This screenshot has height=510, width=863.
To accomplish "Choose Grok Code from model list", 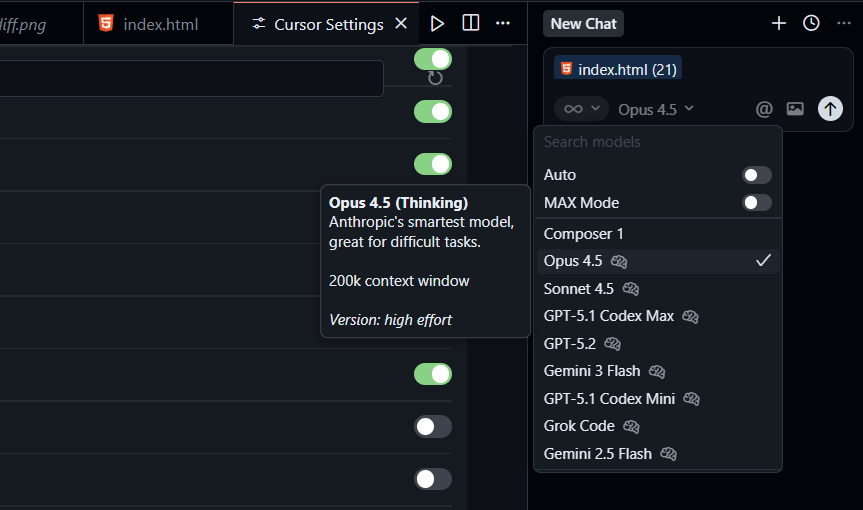I will (x=658, y=426).
